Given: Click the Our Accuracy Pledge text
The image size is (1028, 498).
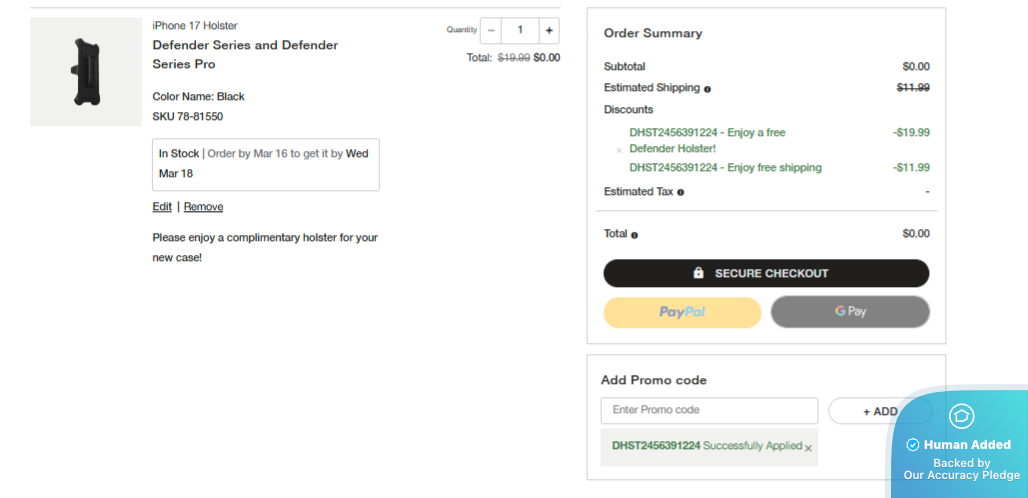Looking at the screenshot, I should pyautogui.click(x=961, y=476).
